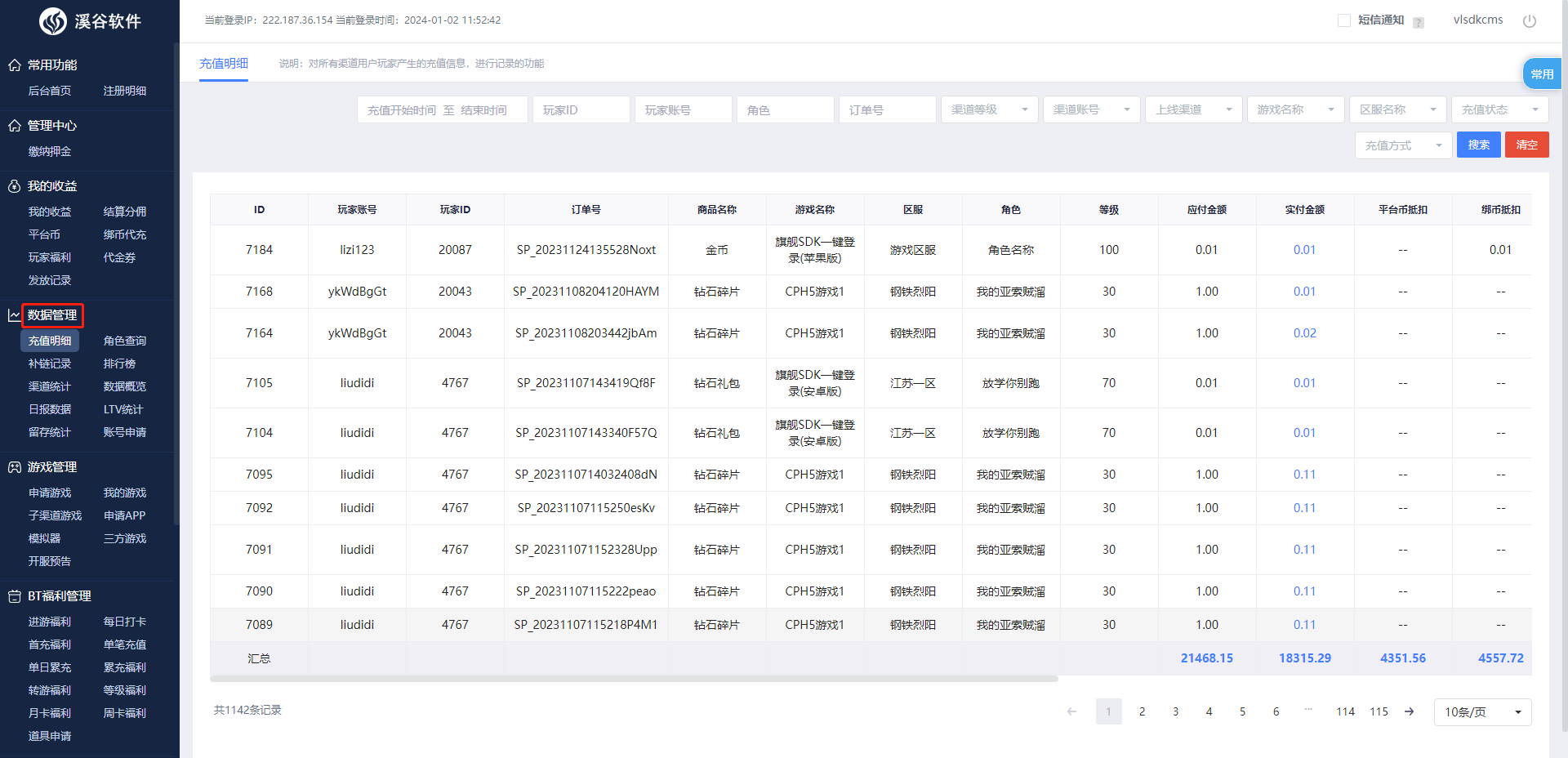Click the 角色 input field
This screenshot has height=758, width=1568.
786,109
